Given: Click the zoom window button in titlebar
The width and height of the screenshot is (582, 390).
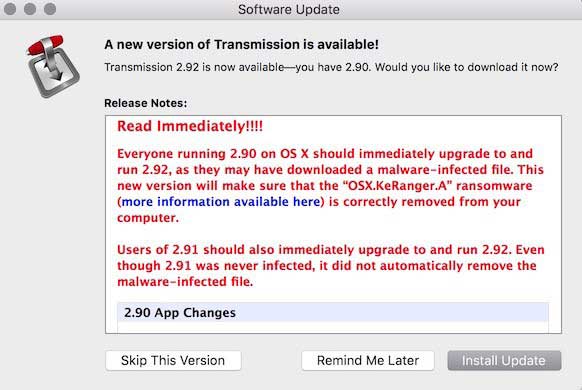Looking at the screenshot, I should [50, 9].
